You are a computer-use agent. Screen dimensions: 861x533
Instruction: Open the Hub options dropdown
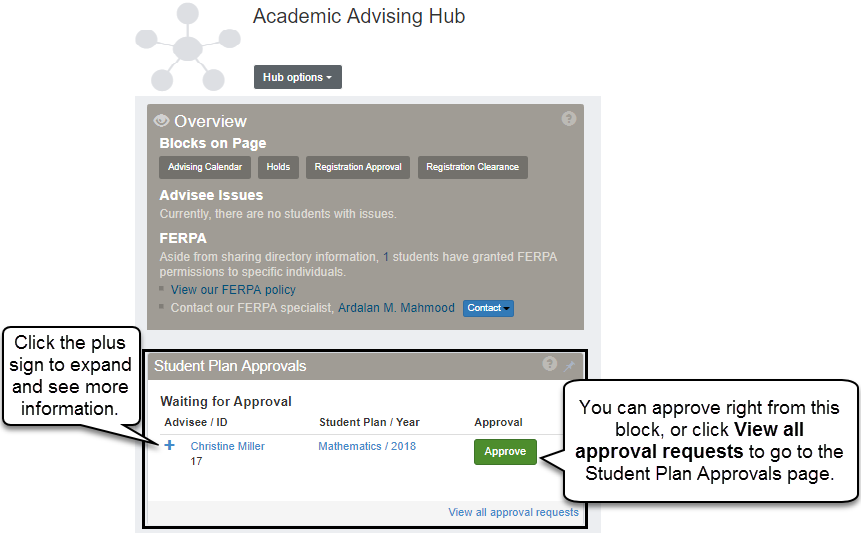coord(298,77)
